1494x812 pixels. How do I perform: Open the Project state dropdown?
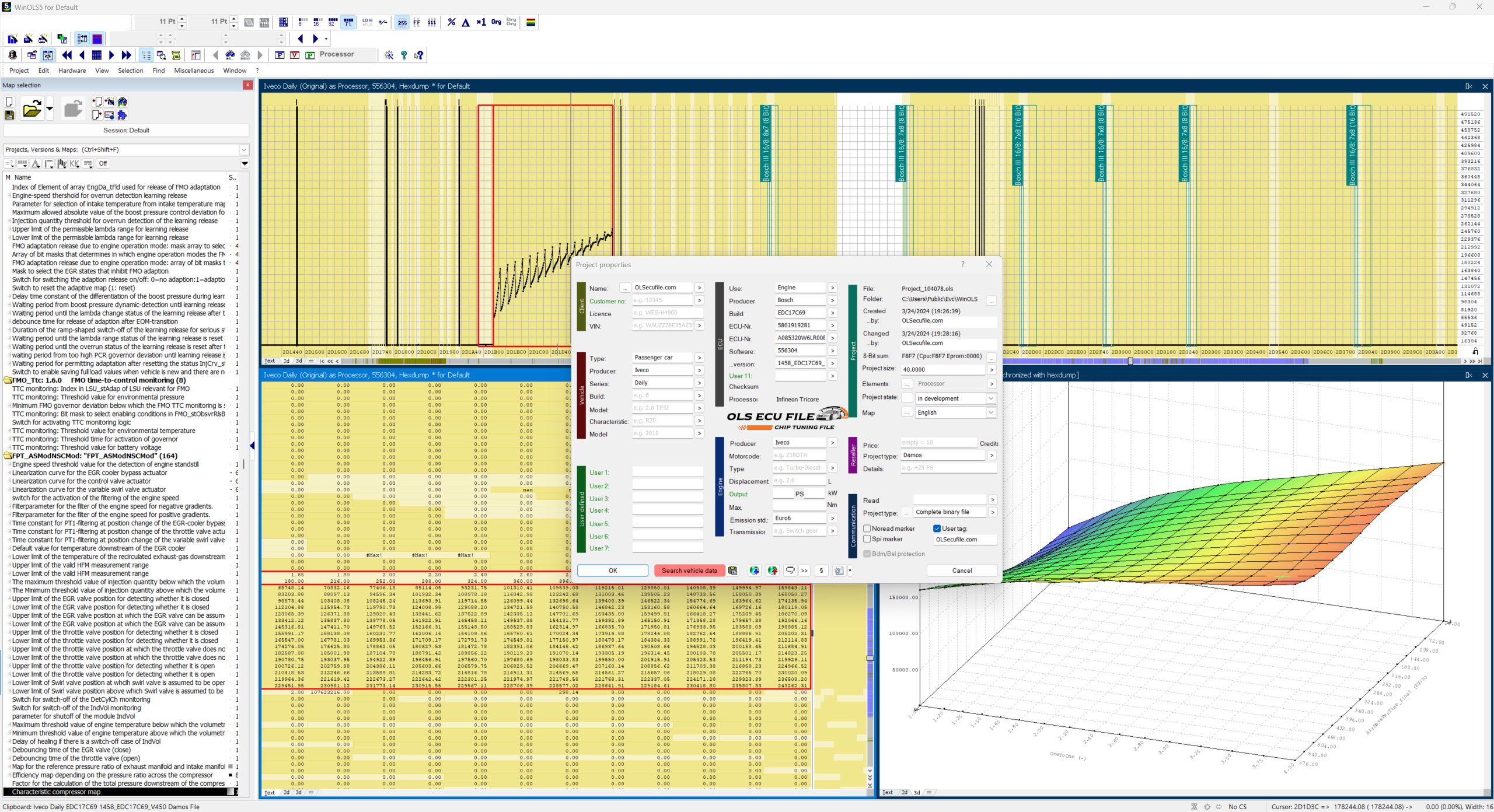coord(956,398)
